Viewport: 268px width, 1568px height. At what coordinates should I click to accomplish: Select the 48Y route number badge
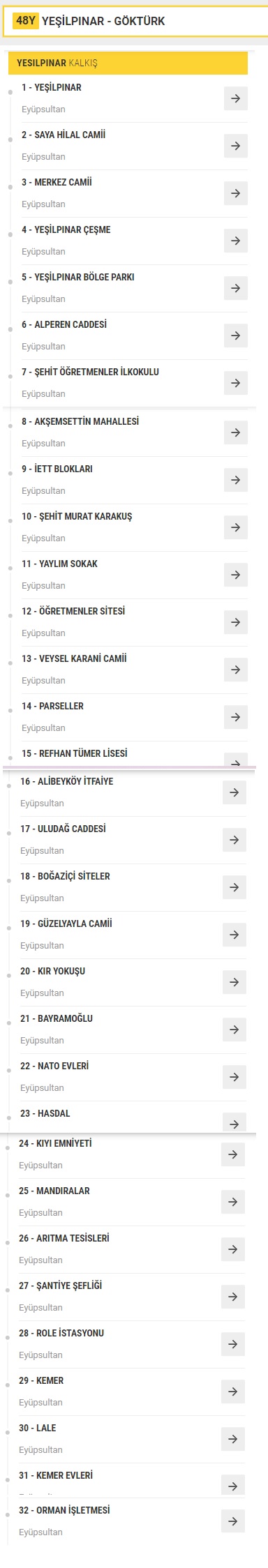point(26,21)
